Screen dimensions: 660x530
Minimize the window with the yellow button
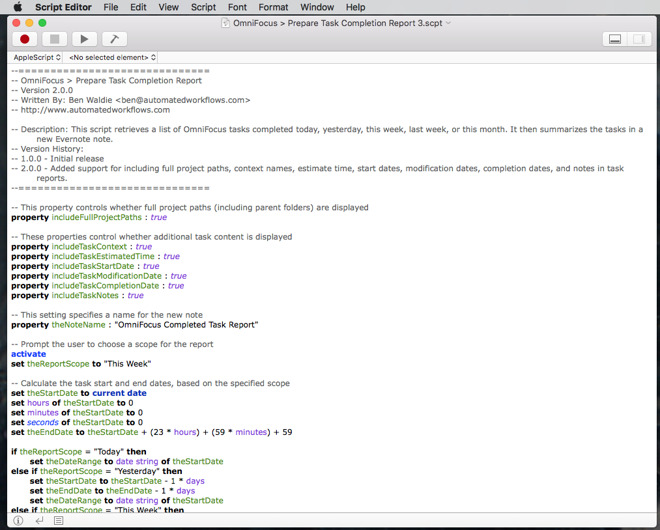tap(29, 23)
